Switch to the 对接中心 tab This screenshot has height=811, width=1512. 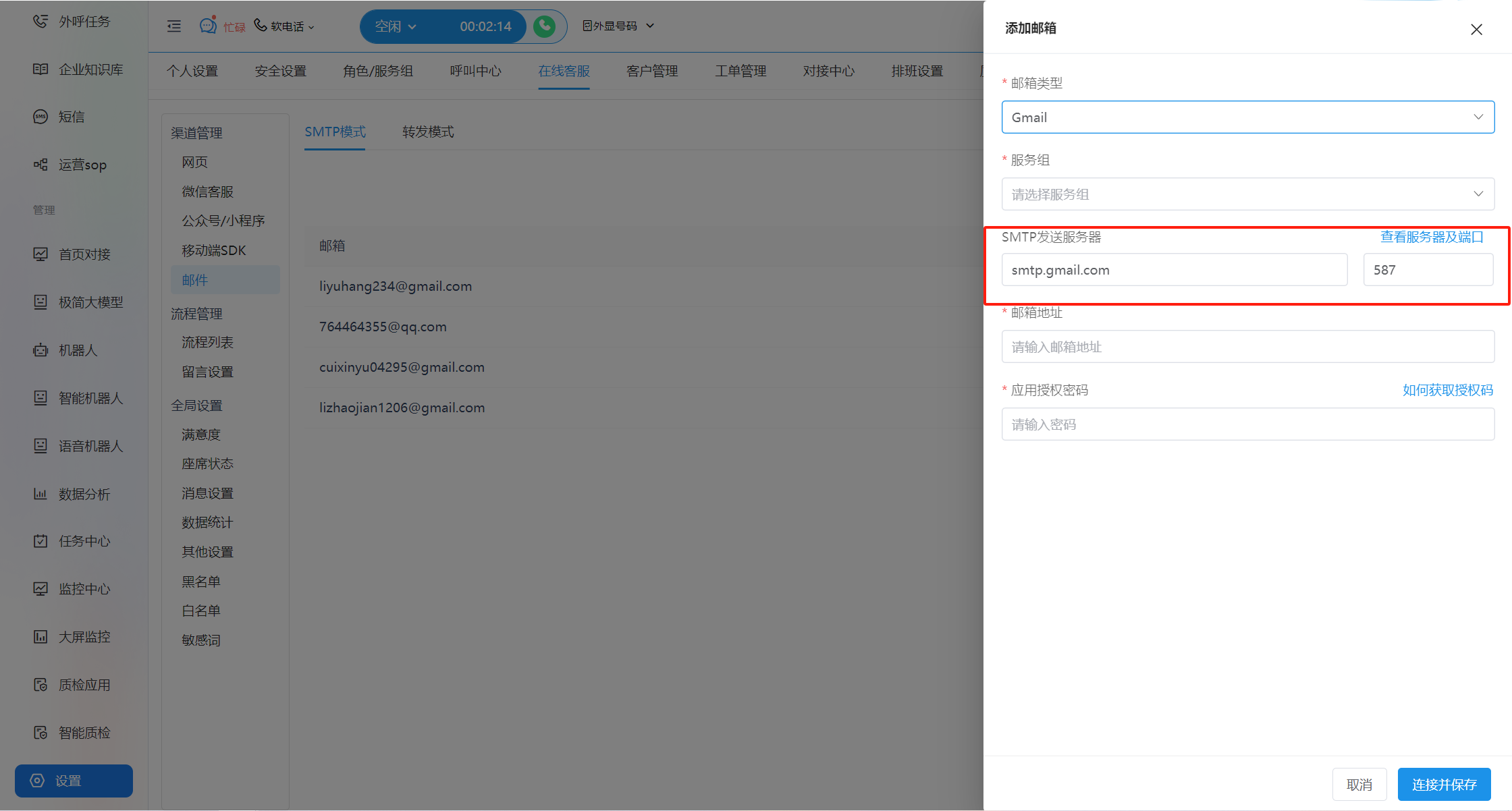coord(828,71)
